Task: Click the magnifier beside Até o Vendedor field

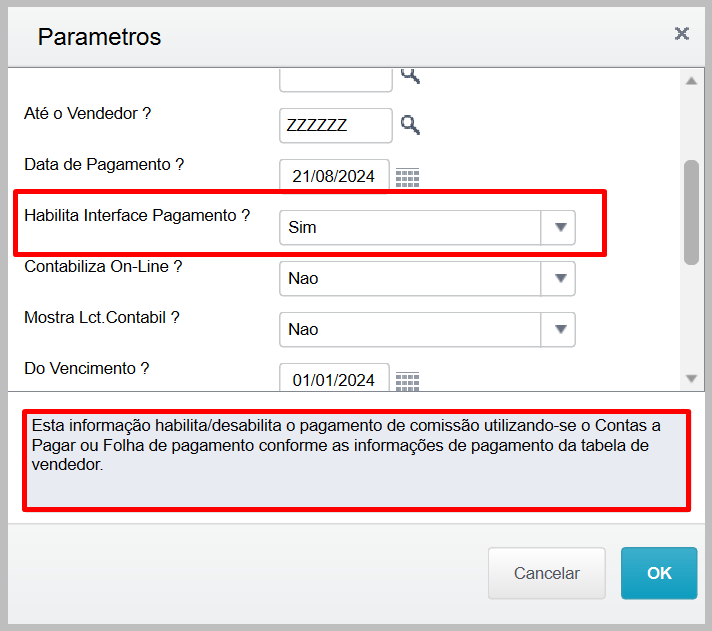Action: [x=410, y=125]
